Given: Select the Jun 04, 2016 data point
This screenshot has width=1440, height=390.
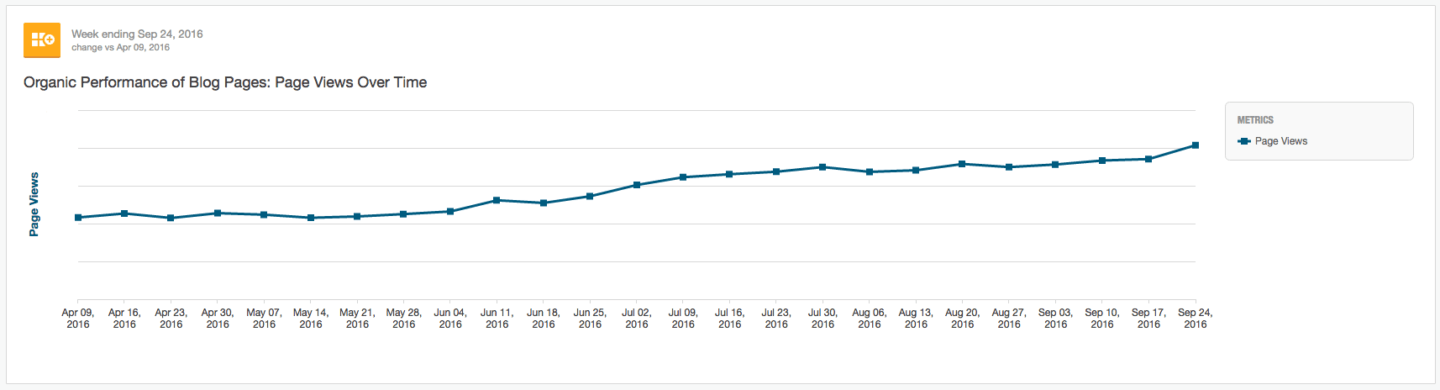Looking at the screenshot, I should (450, 211).
